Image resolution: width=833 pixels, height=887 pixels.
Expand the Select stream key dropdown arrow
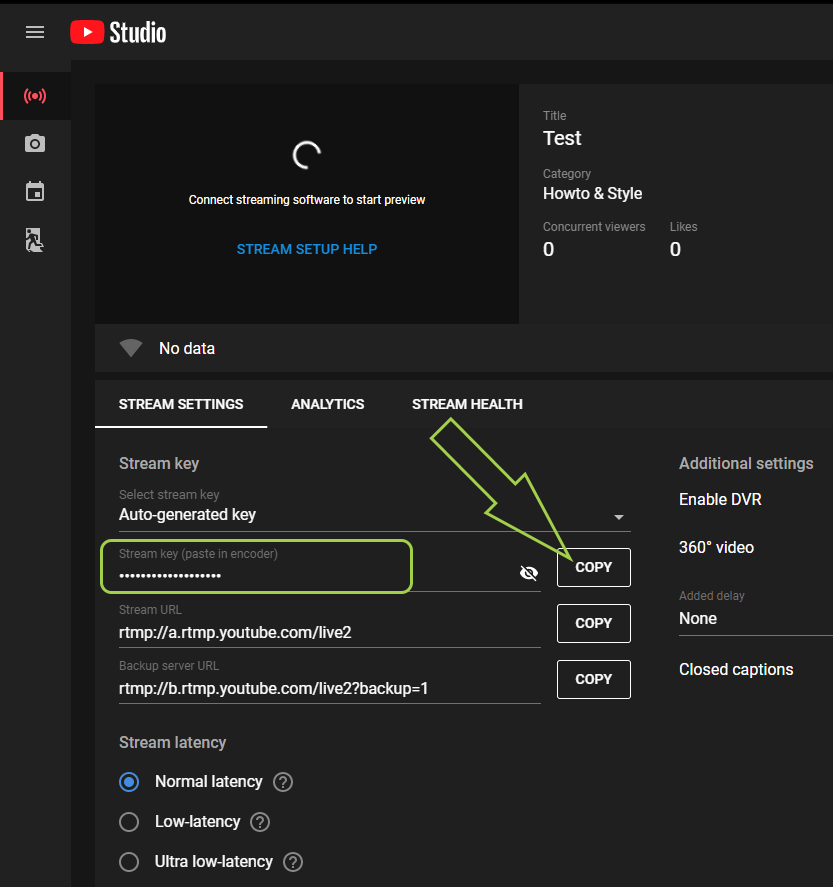point(619,517)
